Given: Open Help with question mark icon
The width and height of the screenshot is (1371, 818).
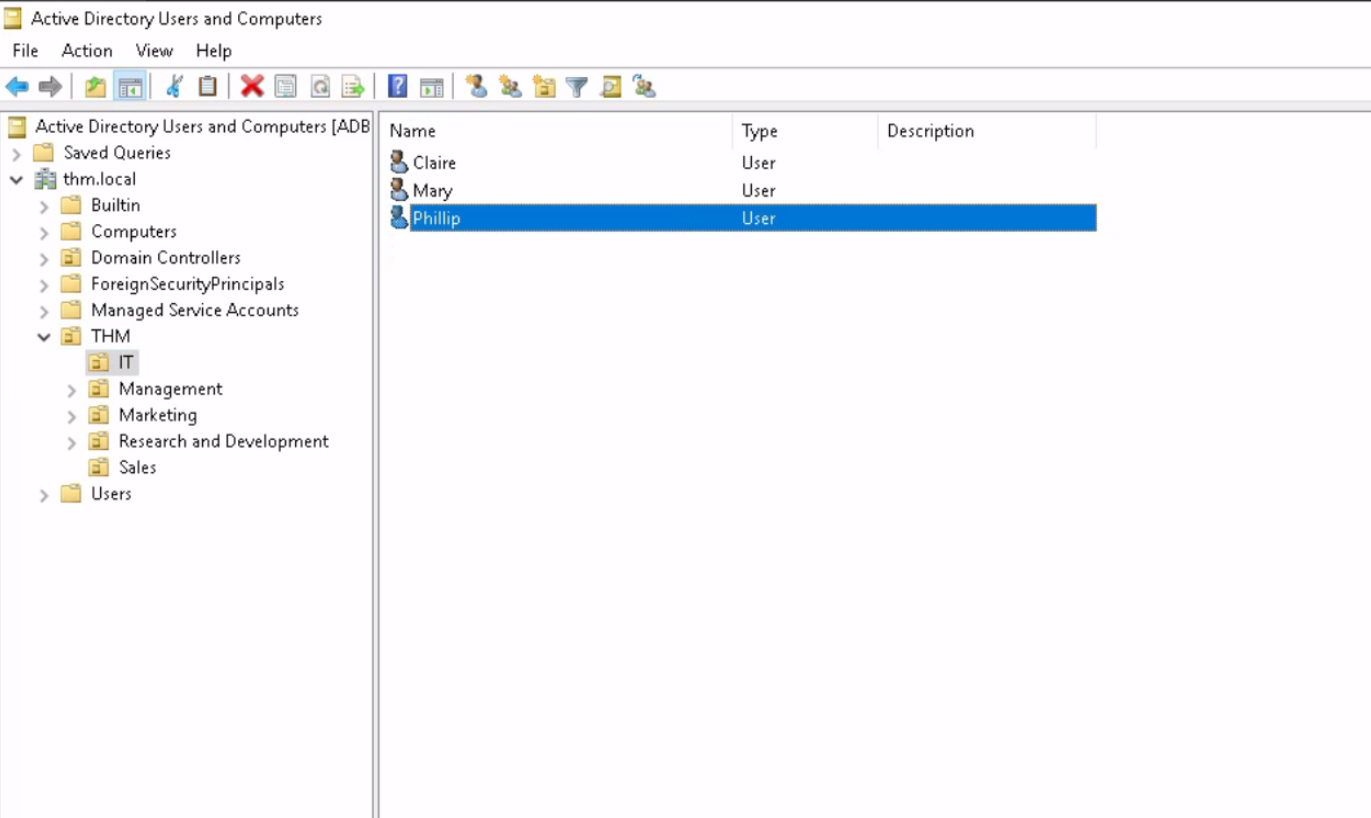Looking at the screenshot, I should tap(398, 87).
